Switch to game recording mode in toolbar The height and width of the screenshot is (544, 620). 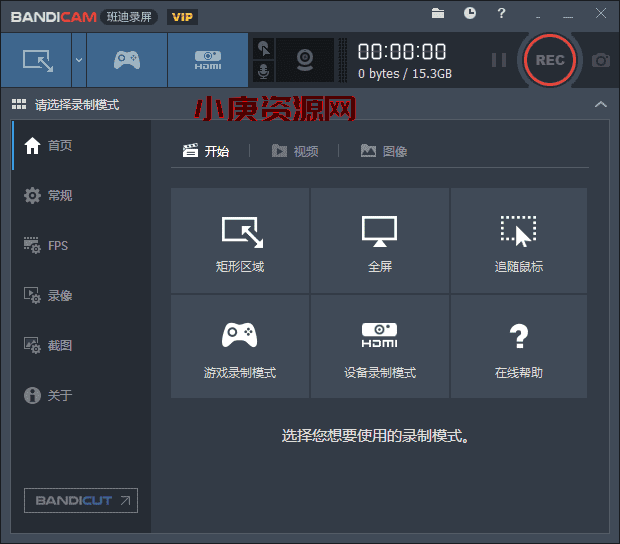126,60
